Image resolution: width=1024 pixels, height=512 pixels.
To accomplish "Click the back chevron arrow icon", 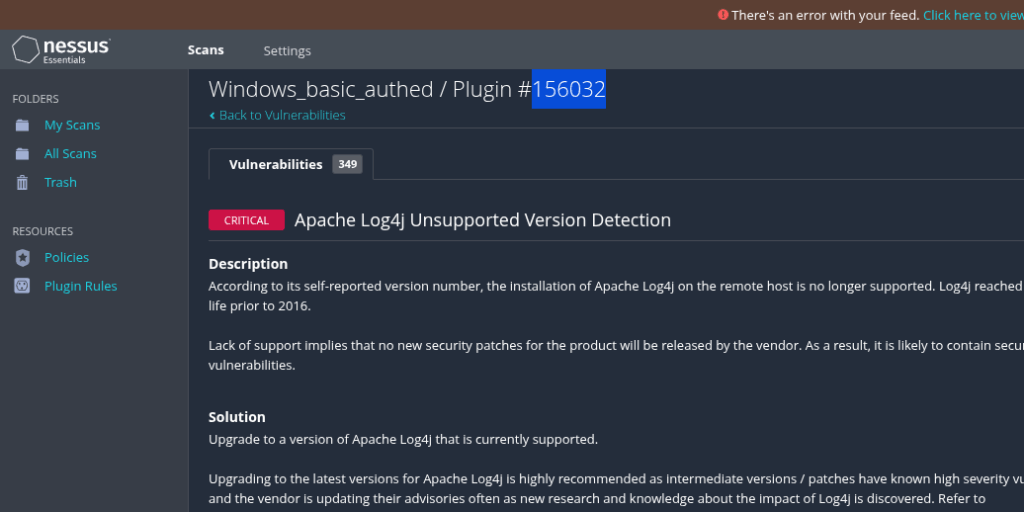I will click(212, 116).
